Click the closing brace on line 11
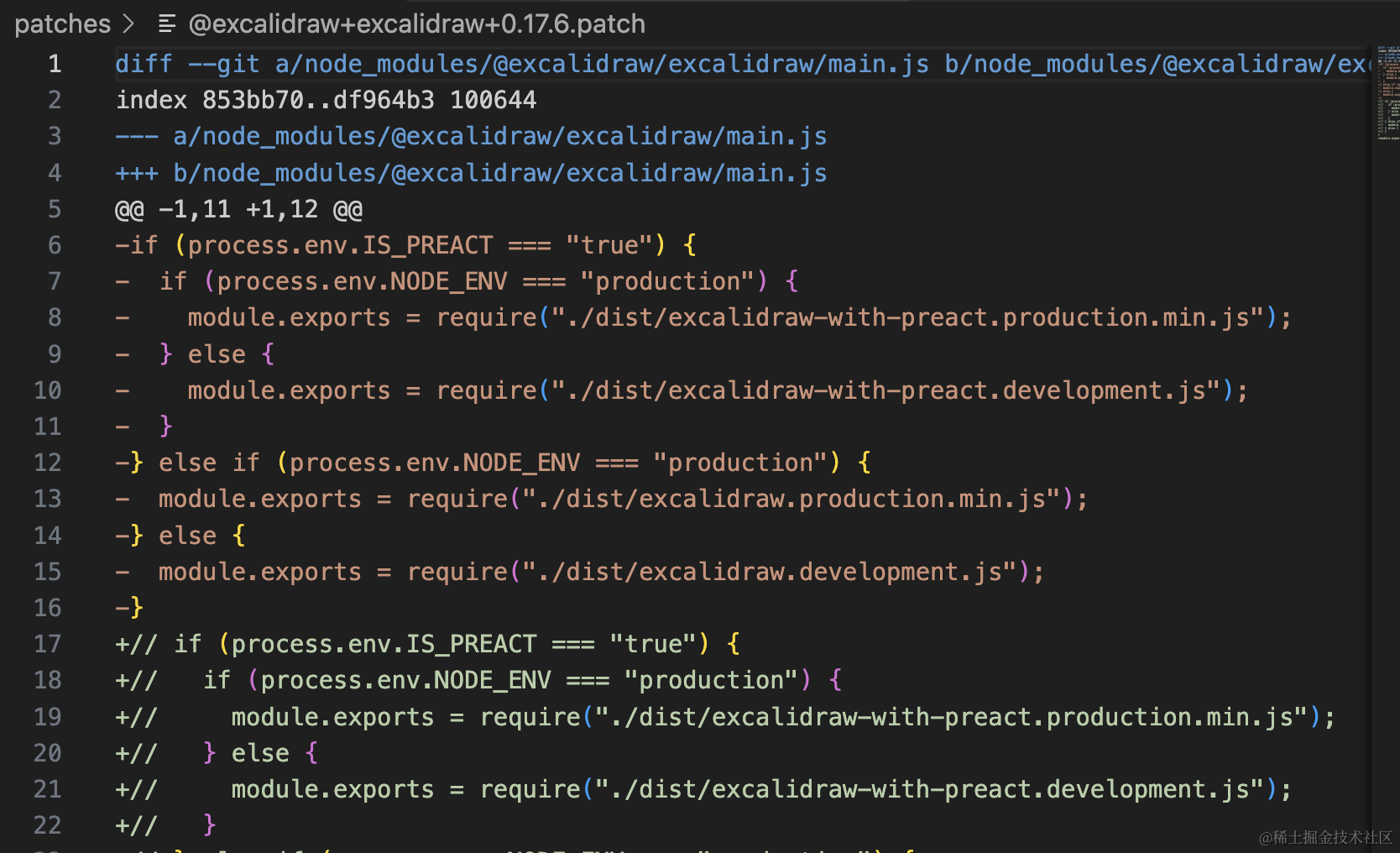Viewport: 1400px width, 853px height. pyautogui.click(x=165, y=426)
